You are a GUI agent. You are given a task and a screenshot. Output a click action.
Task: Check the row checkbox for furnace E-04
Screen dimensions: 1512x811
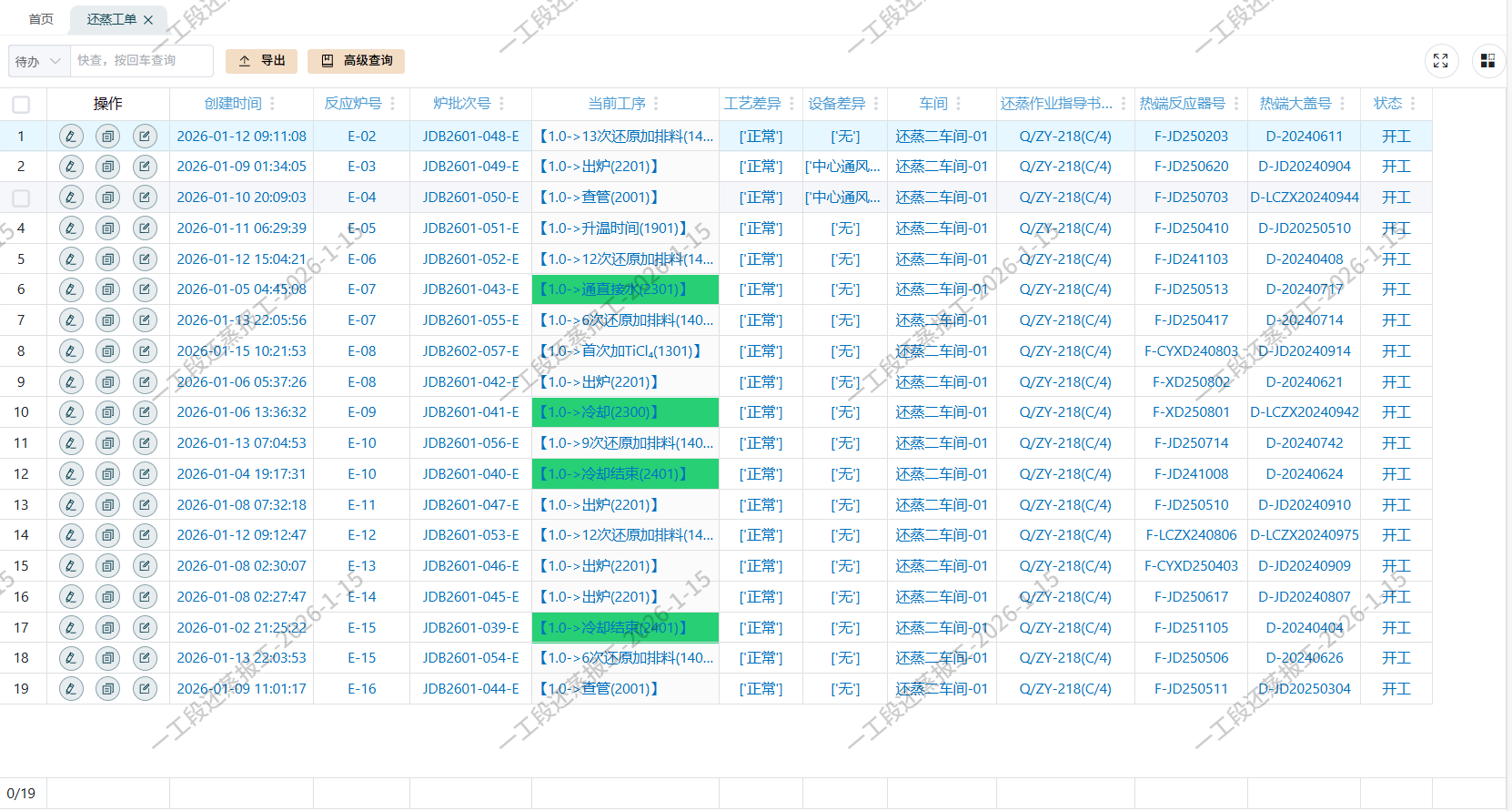(x=21, y=198)
